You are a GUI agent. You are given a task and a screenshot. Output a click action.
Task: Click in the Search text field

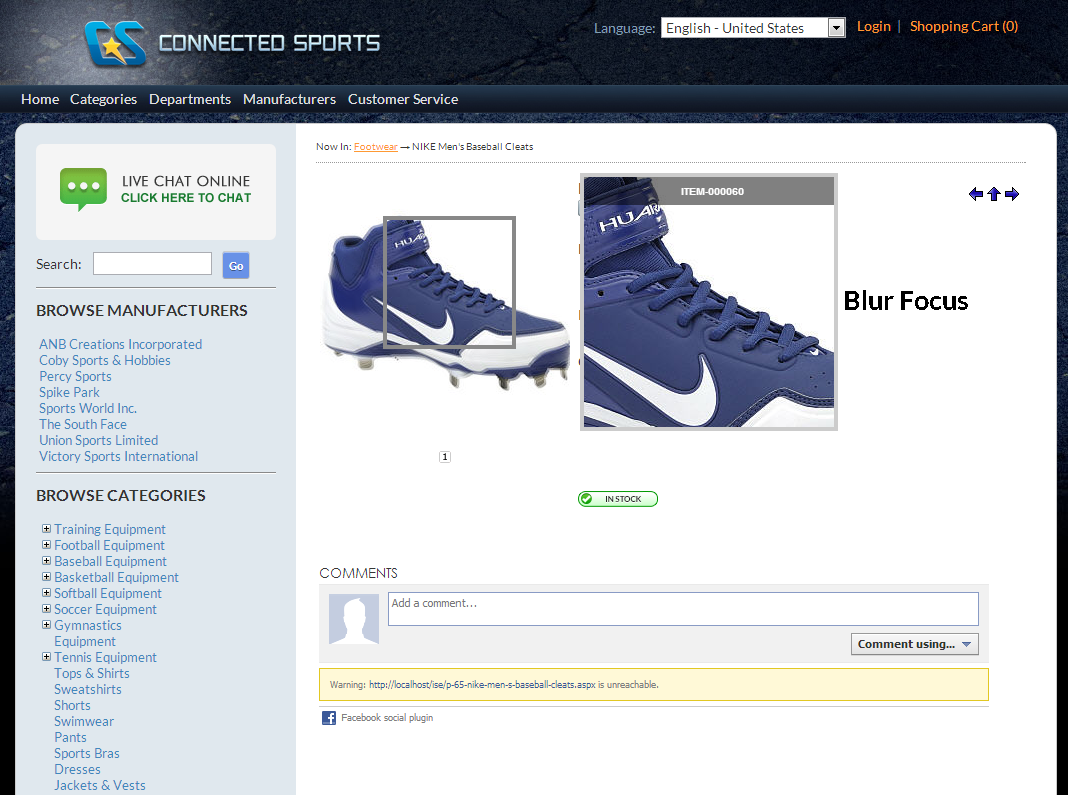pyautogui.click(x=153, y=264)
